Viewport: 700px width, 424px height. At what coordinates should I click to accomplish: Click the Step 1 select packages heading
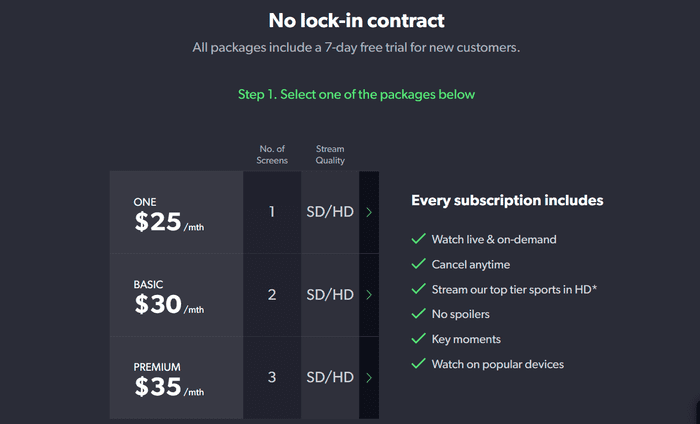click(x=356, y=95)
